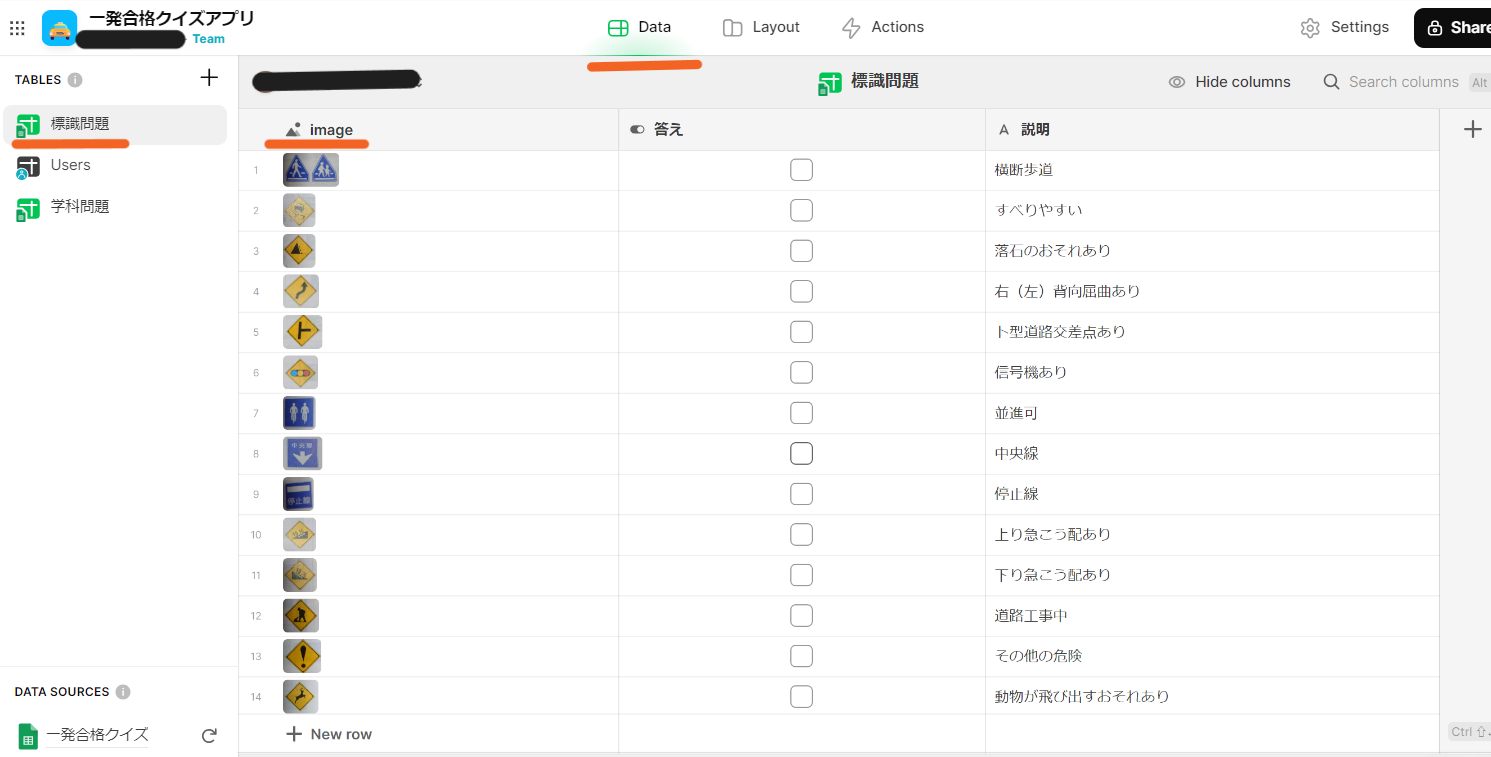This screenshot has width=1491, height=757.
Task: Click the sign thumbnail in the 右（左）背向屈曲あり row
Action: [301, 291]
